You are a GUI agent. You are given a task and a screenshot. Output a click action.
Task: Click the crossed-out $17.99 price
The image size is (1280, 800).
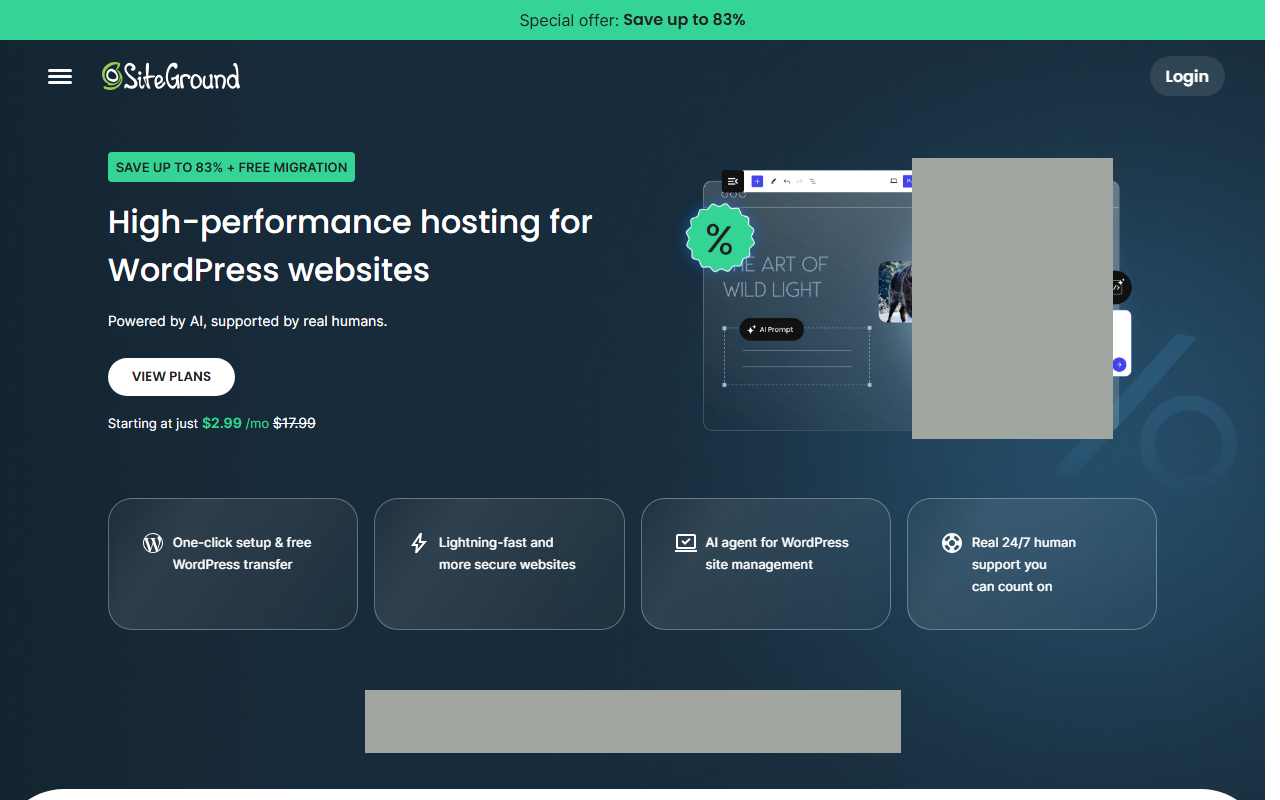click(x=295, y=423)
